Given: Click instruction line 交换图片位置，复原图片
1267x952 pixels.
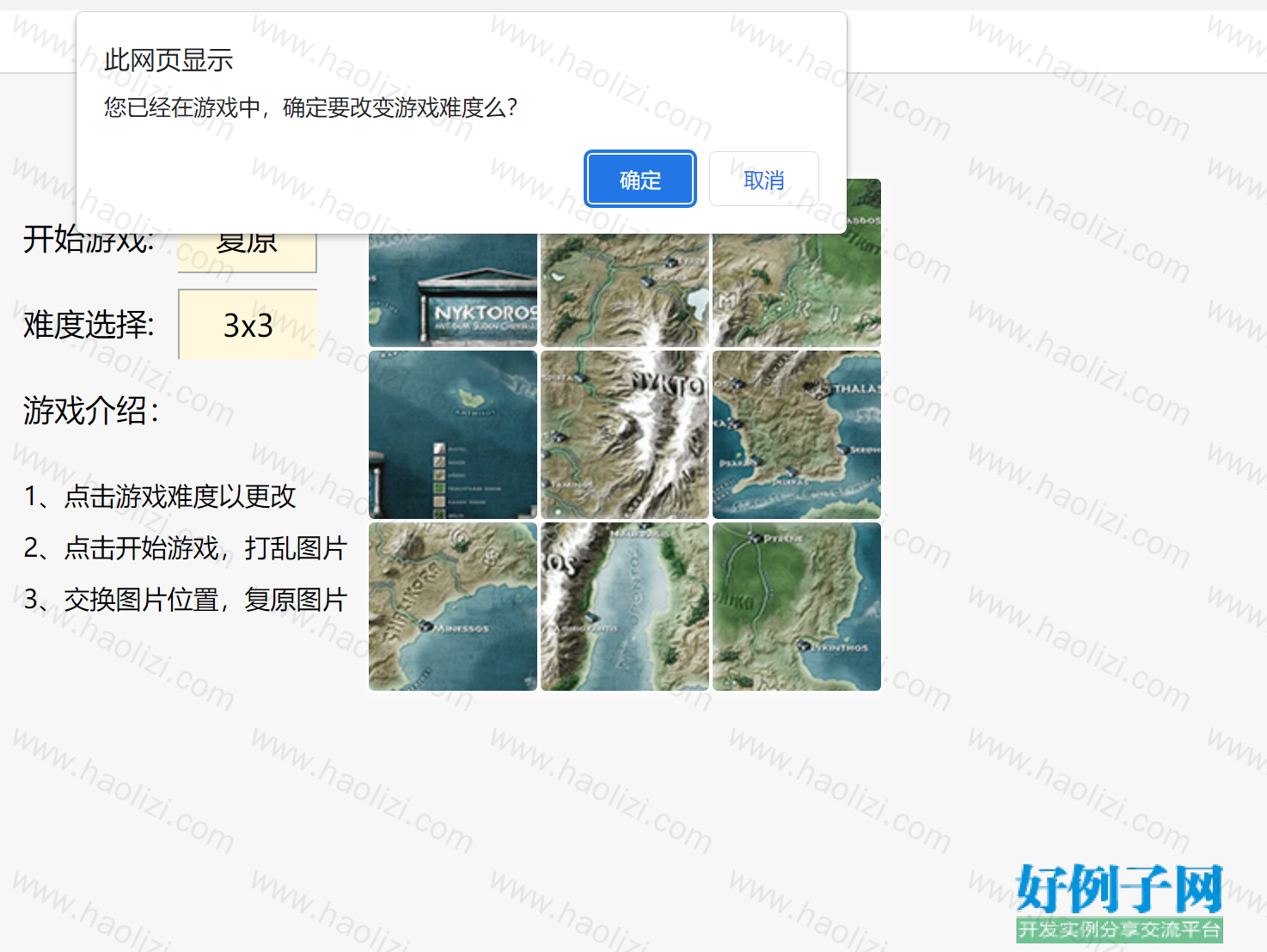Looking at the screenshot, I should tap(186, 600).
